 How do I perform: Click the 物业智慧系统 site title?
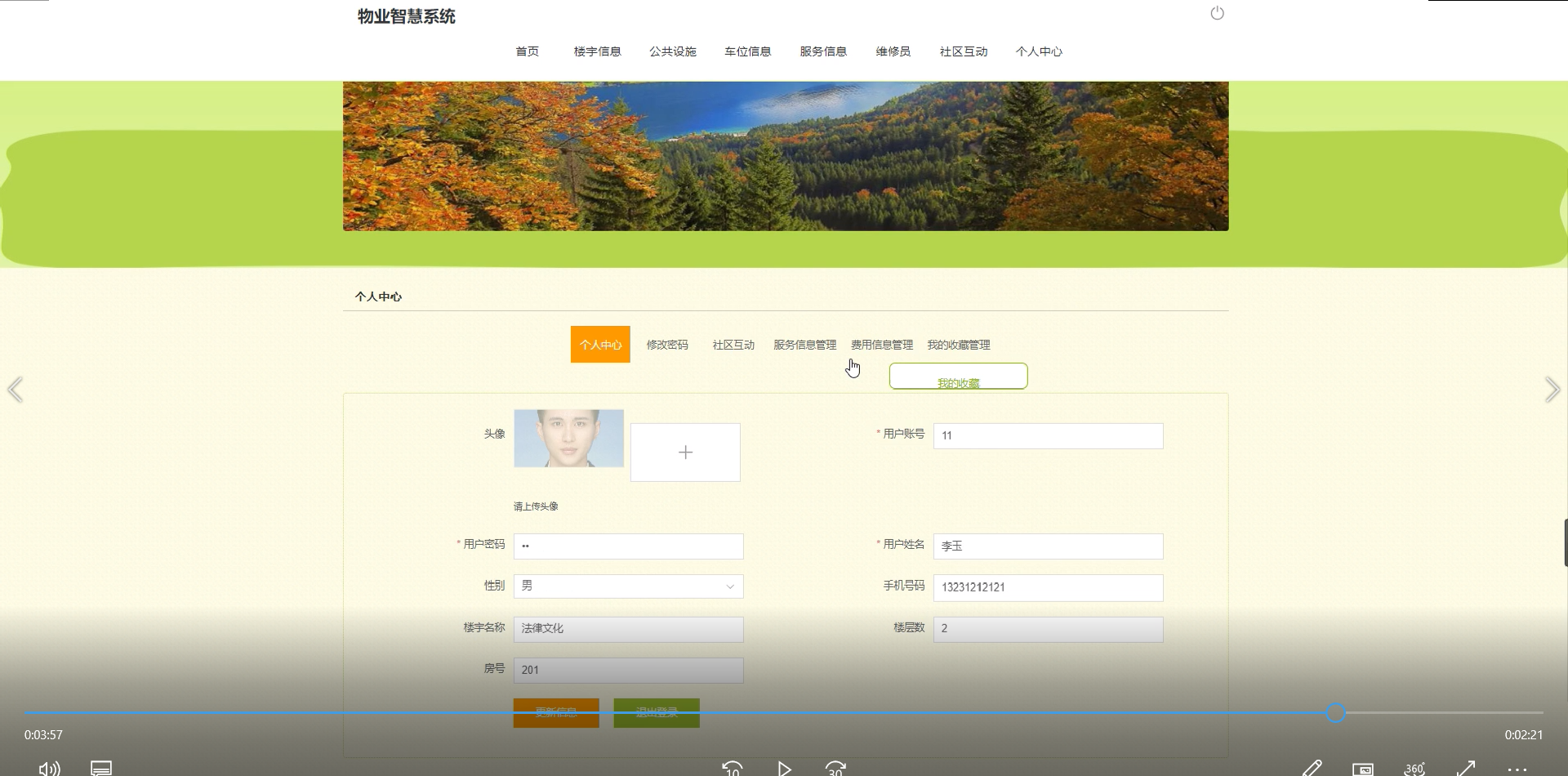click(x=407, y=16)
